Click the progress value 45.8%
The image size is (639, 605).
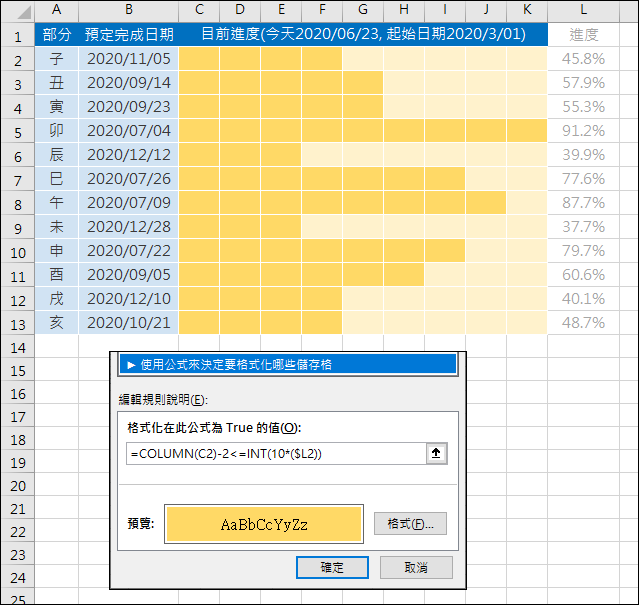click(584, 59)
